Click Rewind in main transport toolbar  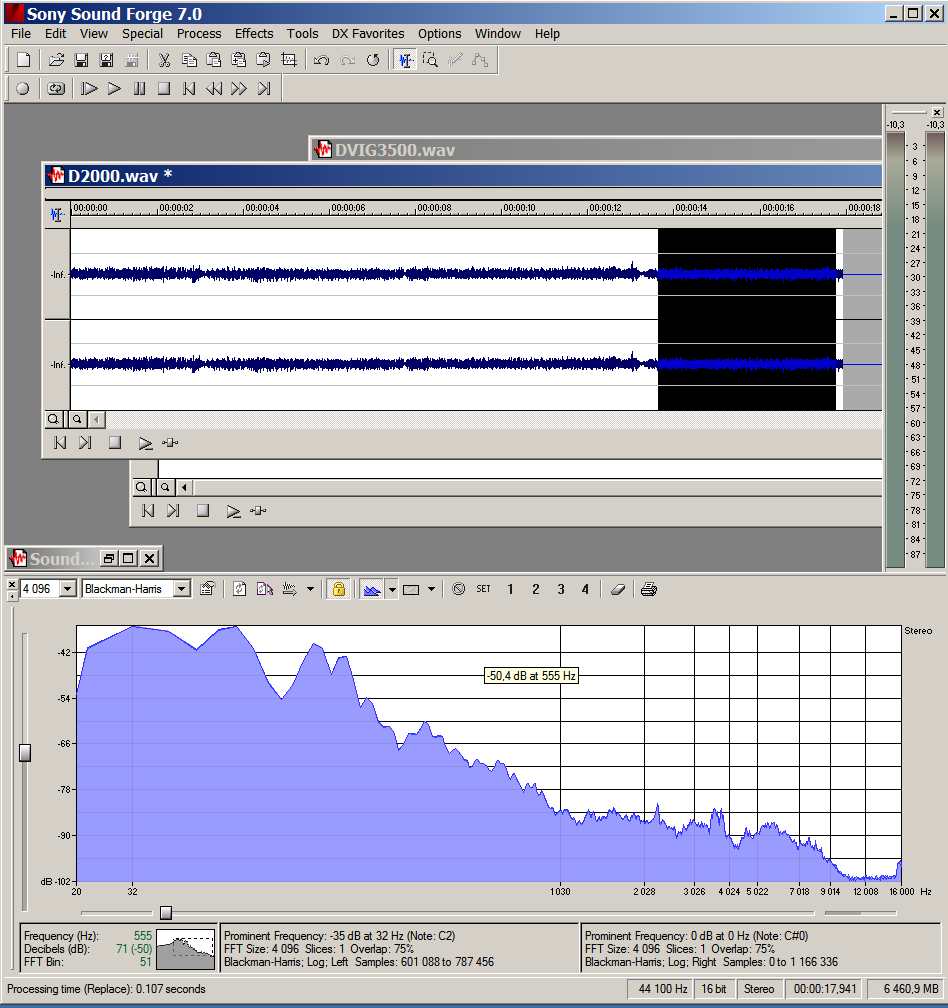[x=213, y=88]
